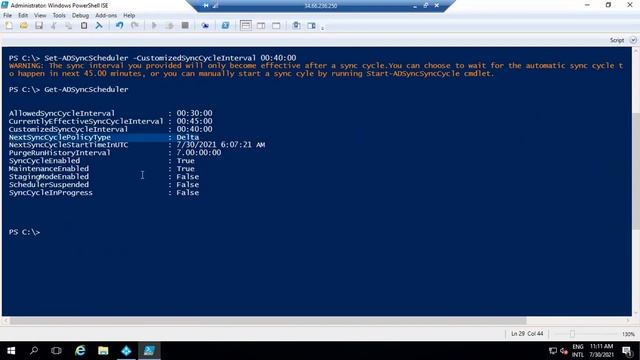Screen dimensions: 640x360
Task: Open Task View from the taskbar
Action: click(x=56, y=351)
